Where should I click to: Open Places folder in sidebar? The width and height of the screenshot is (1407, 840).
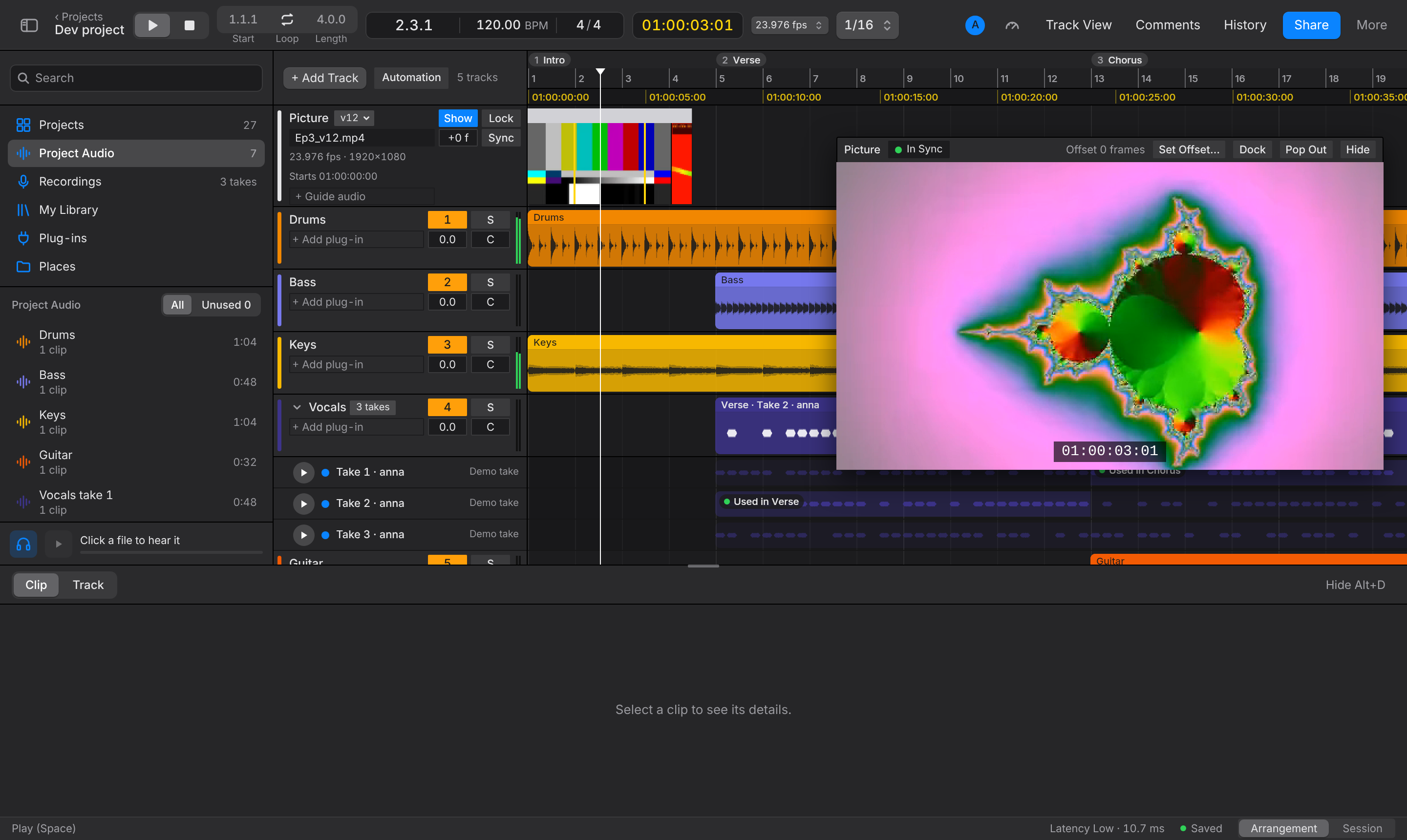(x=136, y=267)
